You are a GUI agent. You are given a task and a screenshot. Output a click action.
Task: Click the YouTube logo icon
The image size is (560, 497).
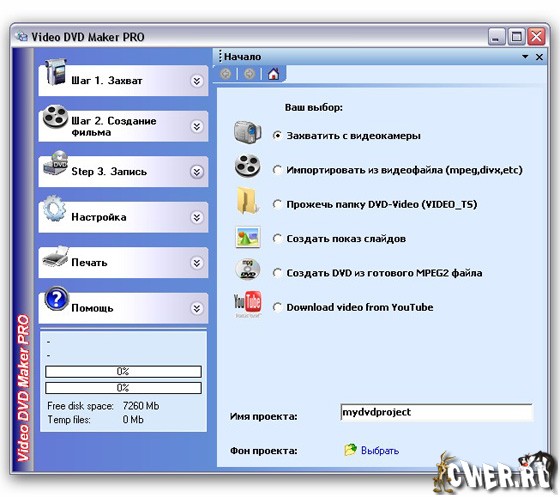pyautogui.click(x=247, y=304)
